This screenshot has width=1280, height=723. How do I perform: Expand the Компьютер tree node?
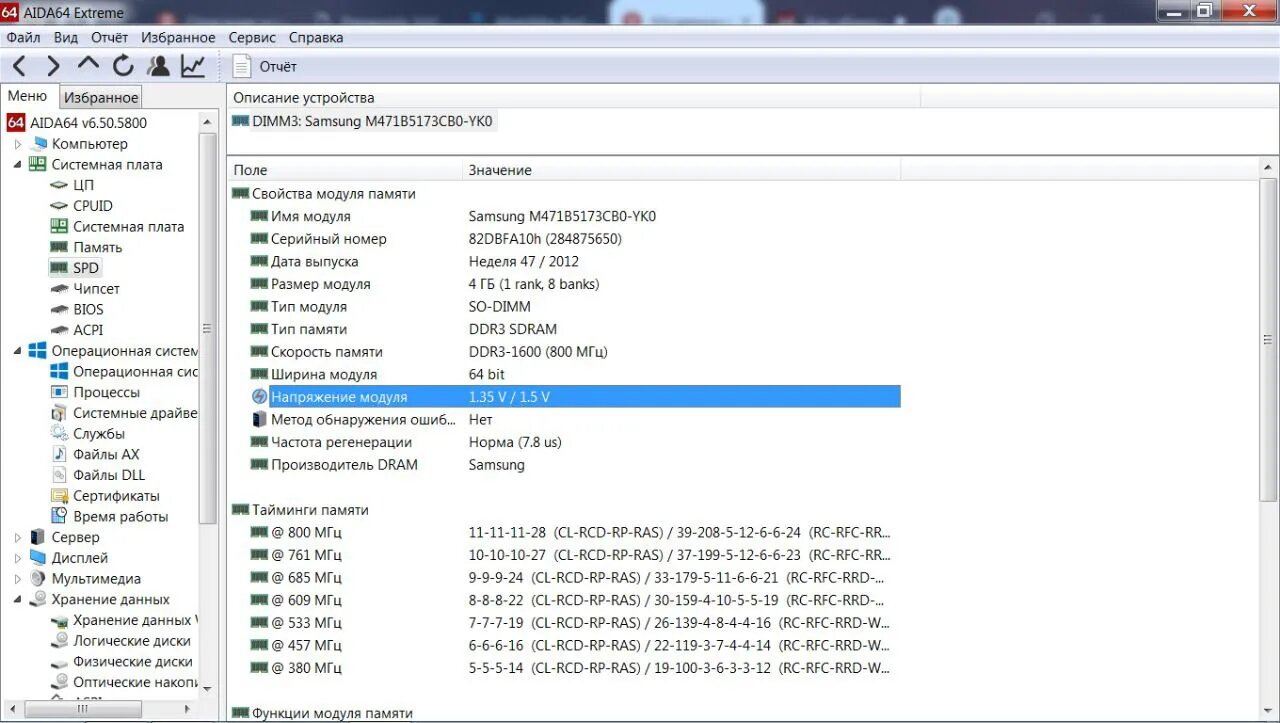coord(18,144)
